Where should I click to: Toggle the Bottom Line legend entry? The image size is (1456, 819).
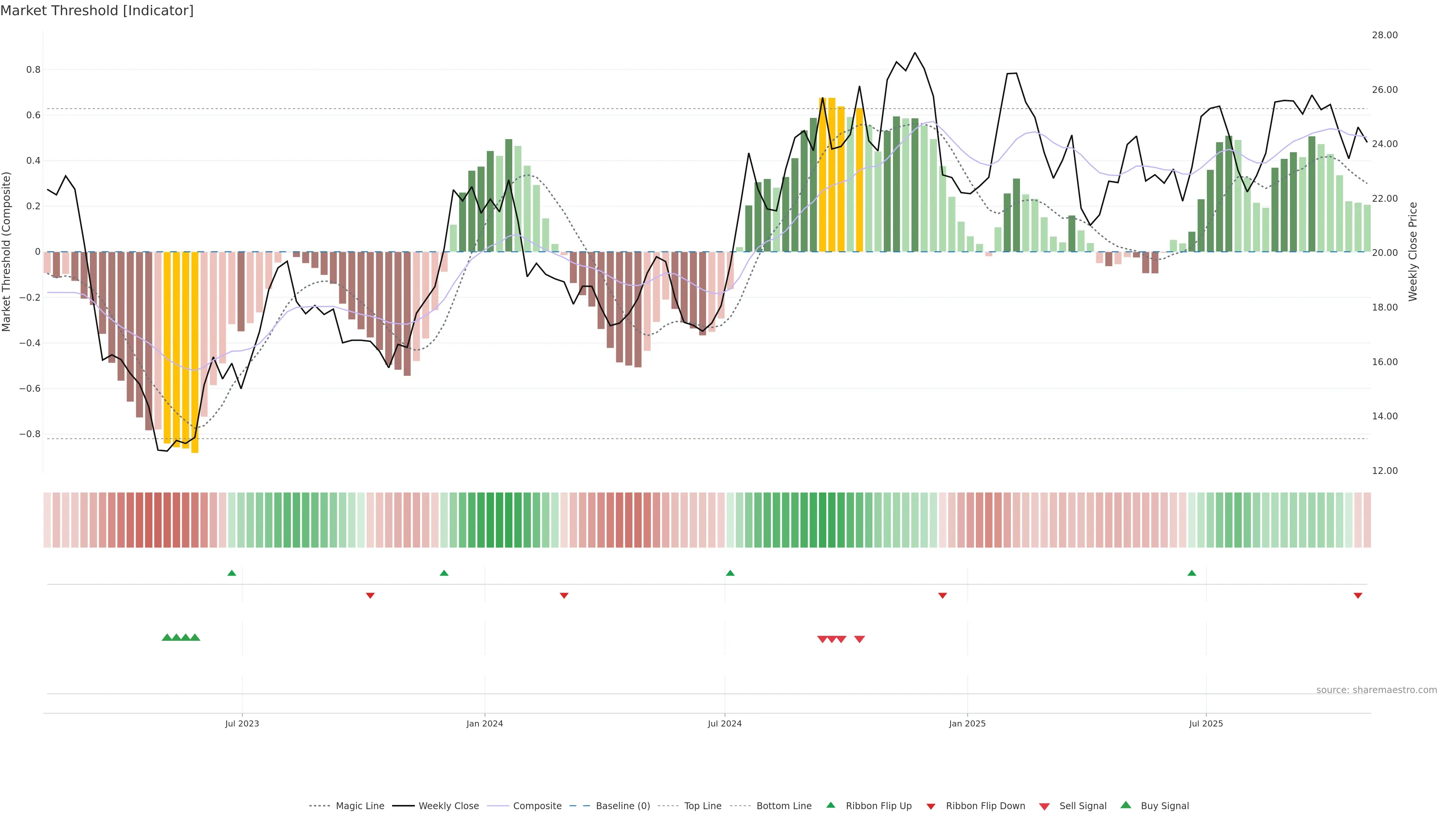[783, 806]
